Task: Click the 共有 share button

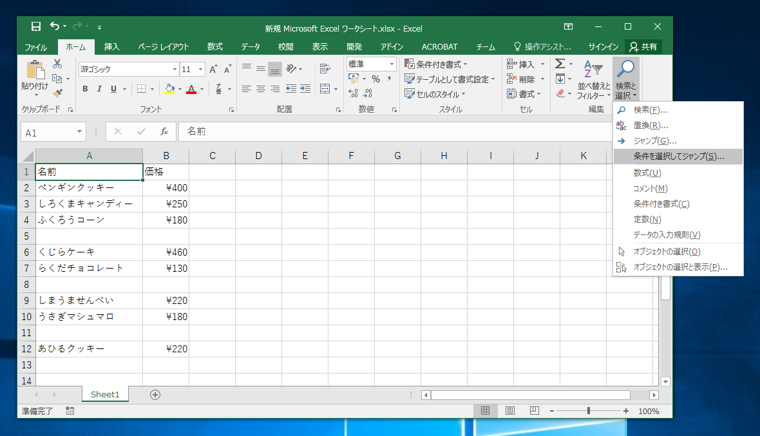Action: point(643,47)
